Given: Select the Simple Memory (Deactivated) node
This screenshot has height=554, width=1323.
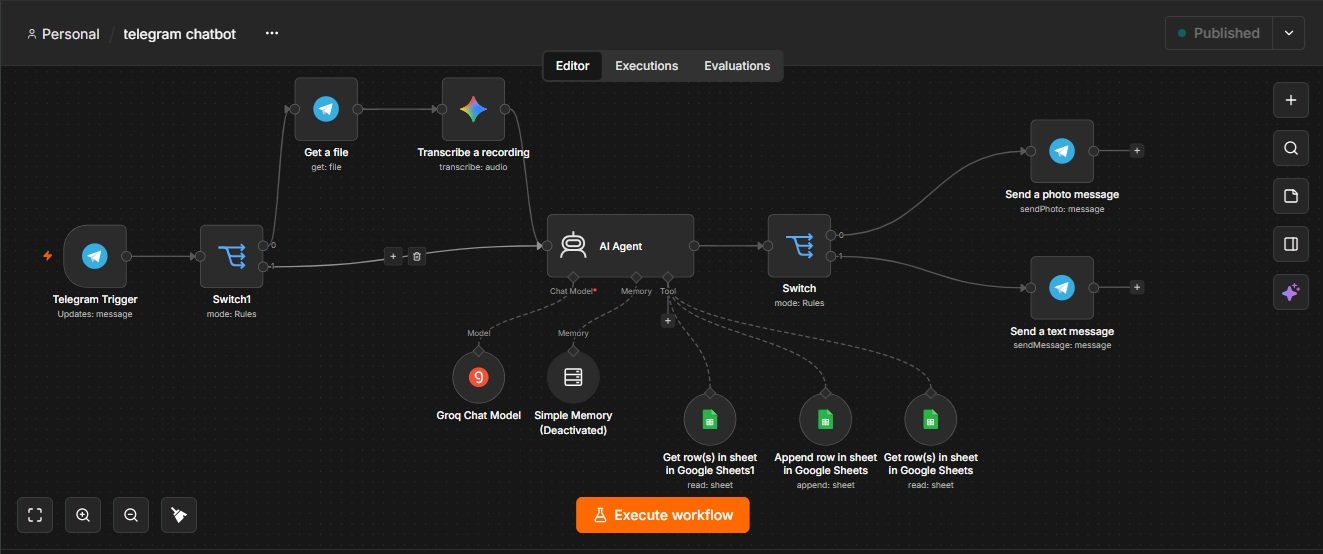Looking at the screenshot, I should click(x=573, y=377).
